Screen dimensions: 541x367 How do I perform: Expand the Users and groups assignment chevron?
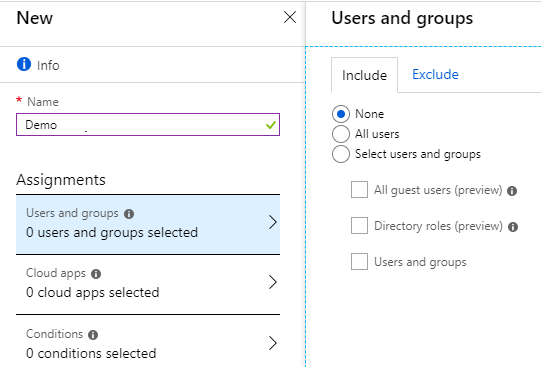[273, 222]
